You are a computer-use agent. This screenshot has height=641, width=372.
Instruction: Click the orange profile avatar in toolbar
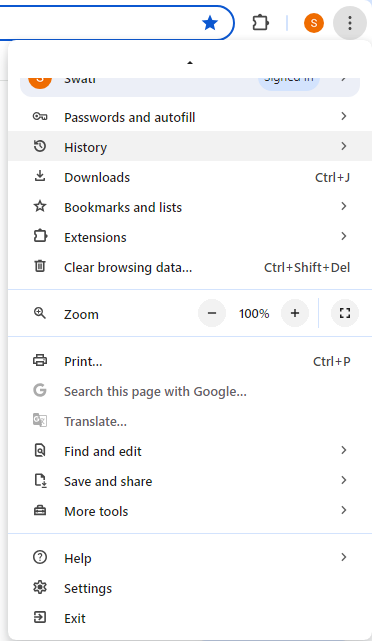(314, 23)
